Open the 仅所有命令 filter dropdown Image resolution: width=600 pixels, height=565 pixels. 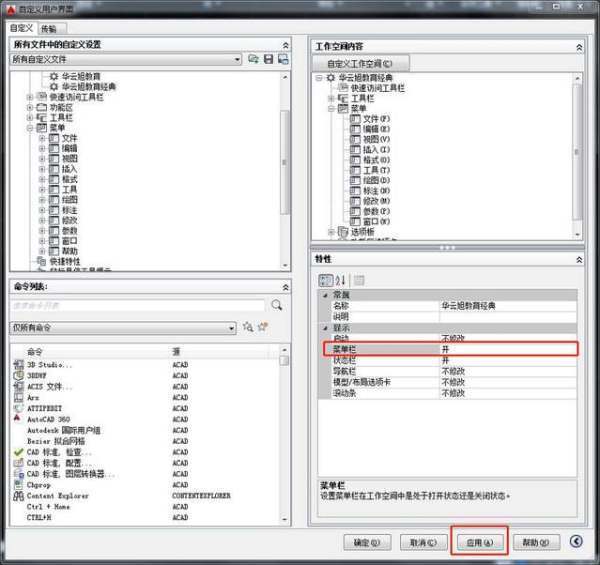click(x=231, y=328)
